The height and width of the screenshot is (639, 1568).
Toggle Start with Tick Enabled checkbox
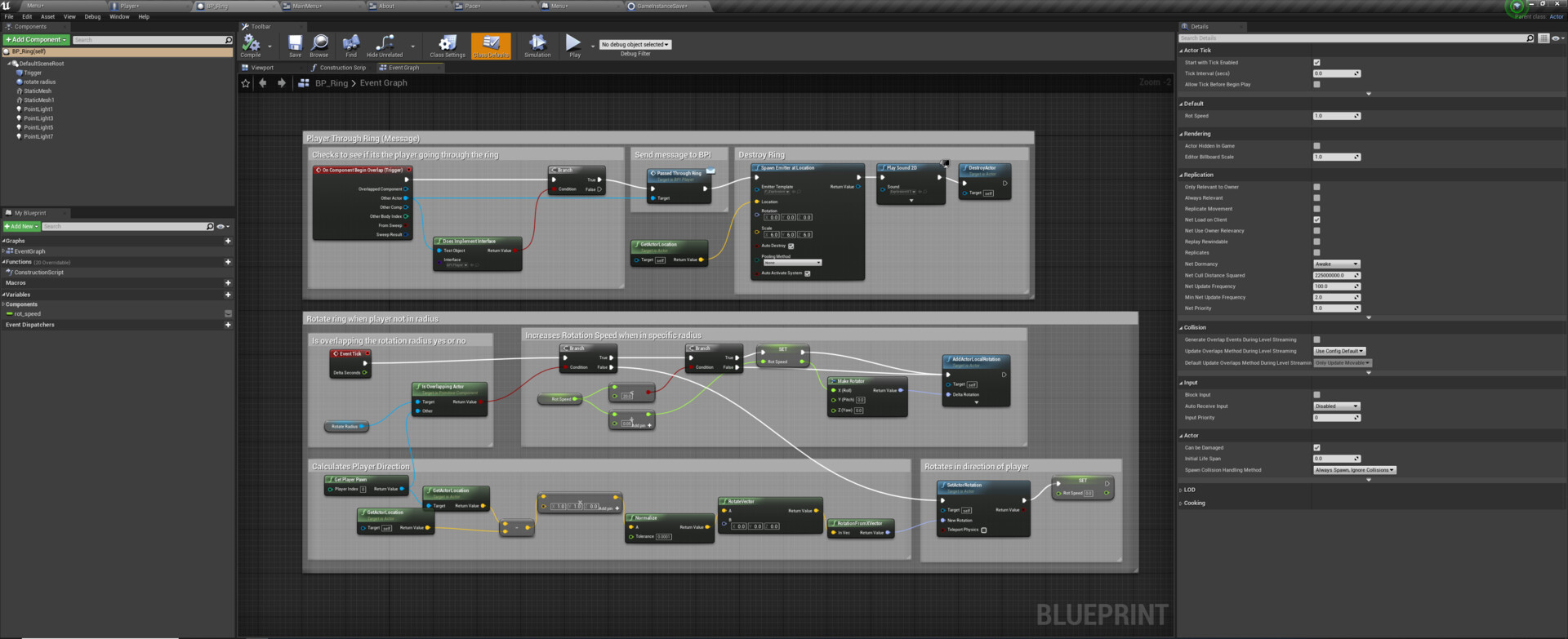coord(1316,62)
